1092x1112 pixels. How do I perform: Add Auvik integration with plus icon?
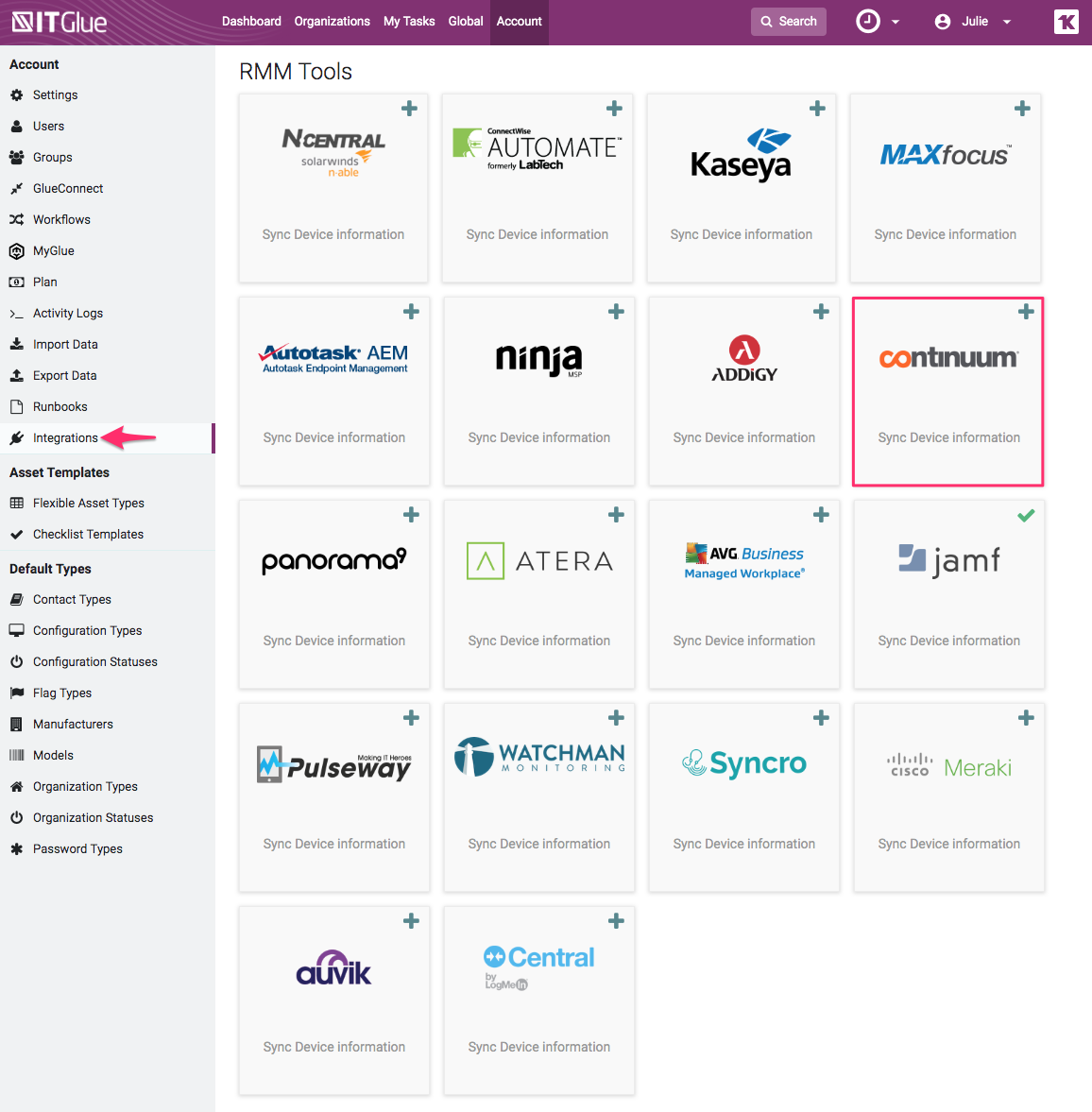[411, 921]
